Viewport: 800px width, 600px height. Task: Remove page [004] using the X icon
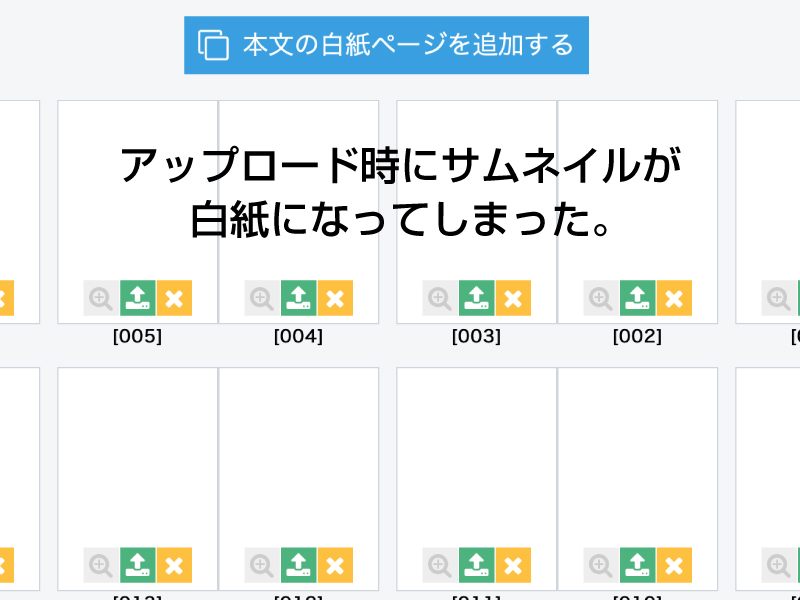[x=335, y=298]
